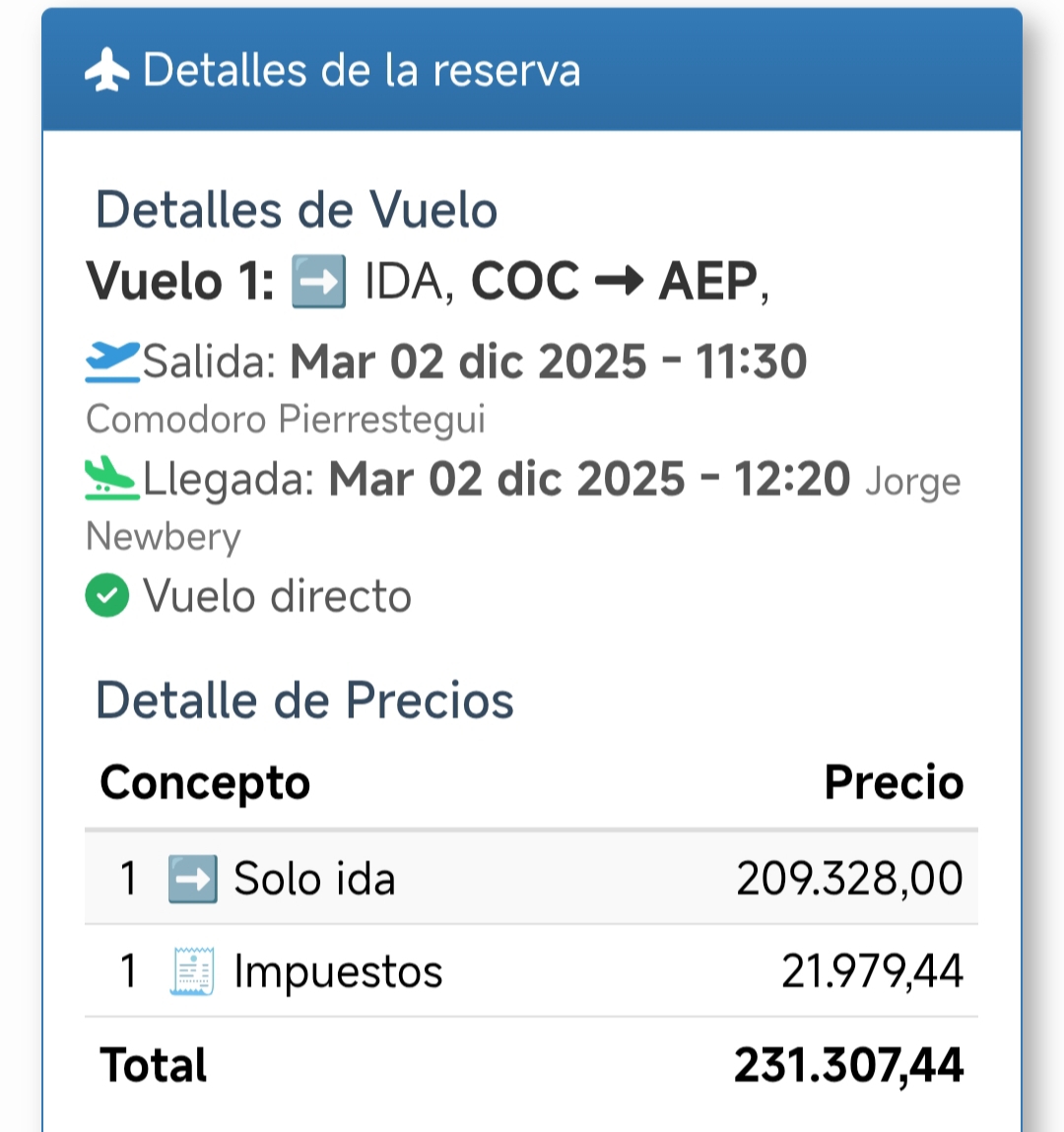
Task: Click the Comodoro Pierrestegui airport name
Action: point(286,420)
